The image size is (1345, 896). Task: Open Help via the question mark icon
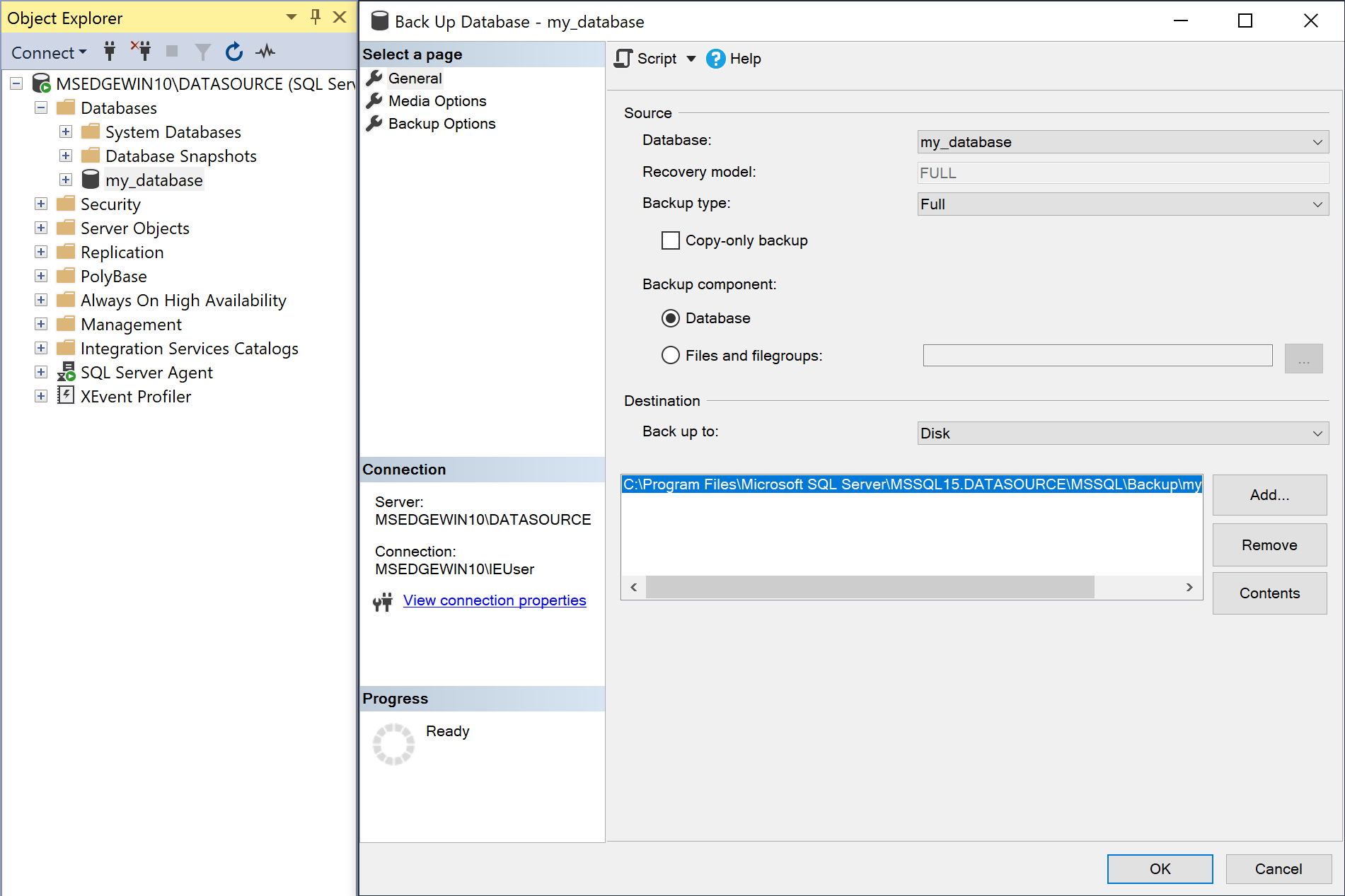tap(716, 59)
